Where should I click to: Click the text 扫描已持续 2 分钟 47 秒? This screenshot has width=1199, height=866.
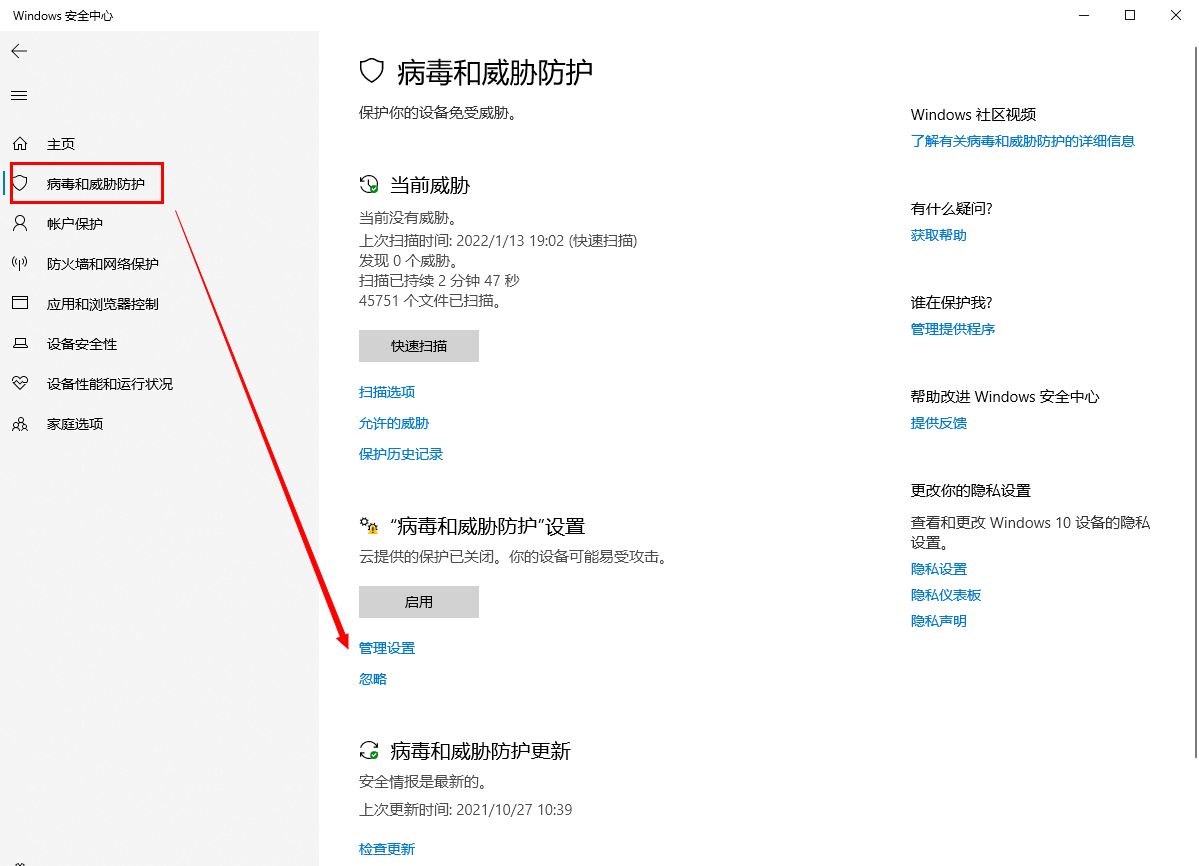click(439, 281)
